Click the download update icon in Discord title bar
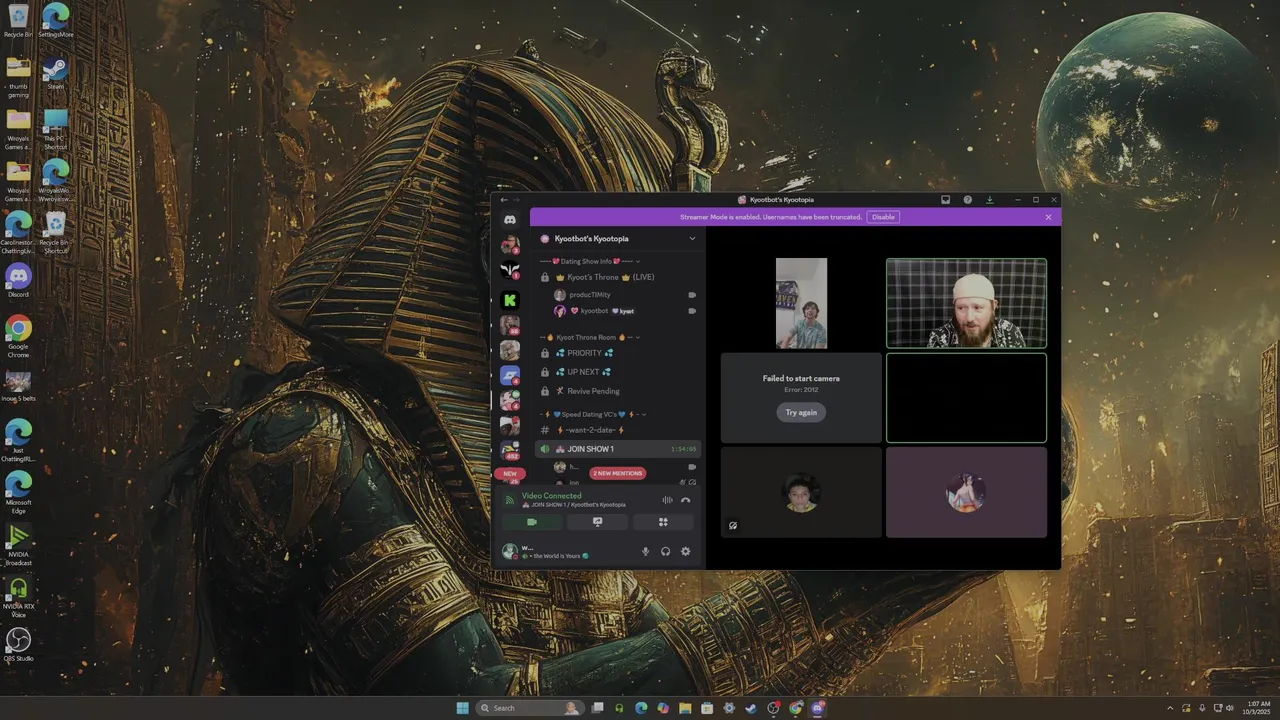The height and width of the screenshot is (720, 1280). pyautogui.click(x=989, y=200)
